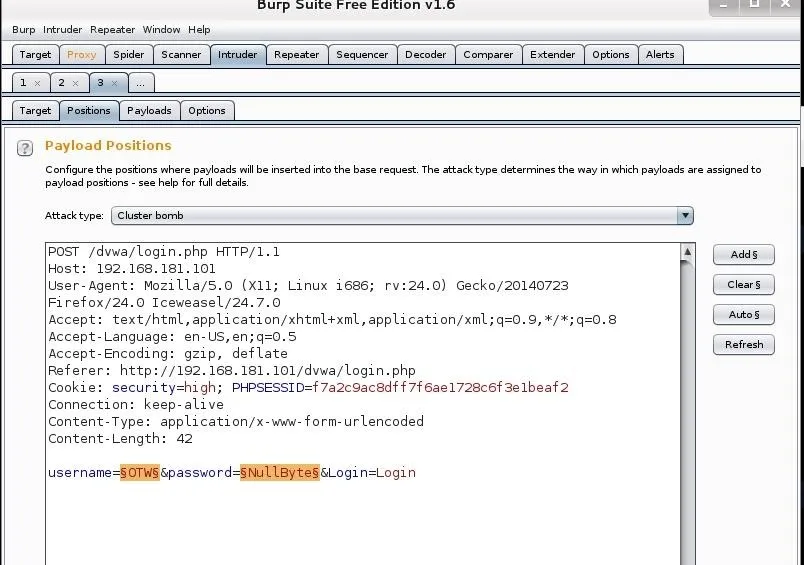
Task: Switch to the main Options tab
Action: 611,54
